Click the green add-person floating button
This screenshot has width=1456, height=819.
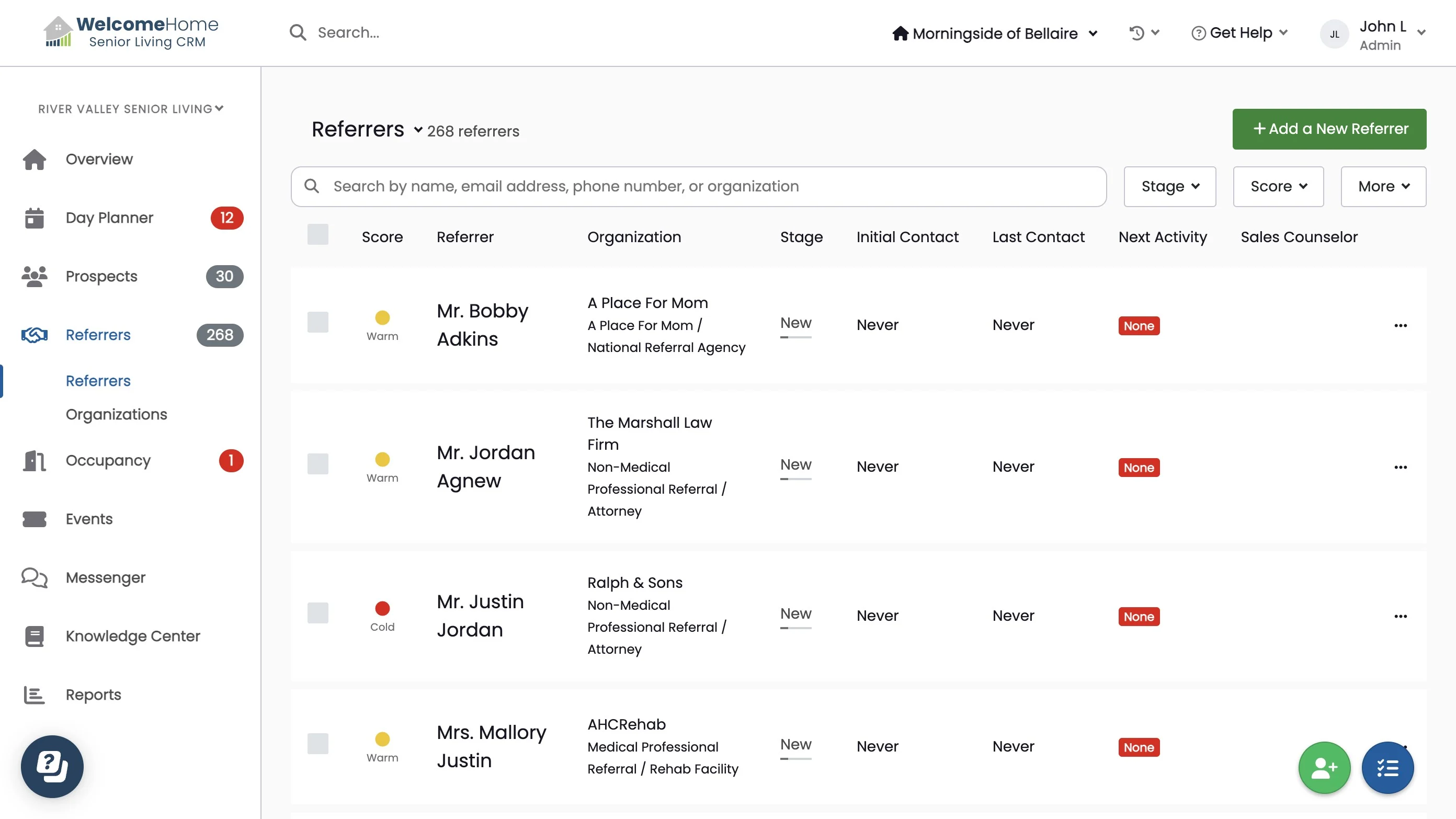pos(1324,768)
